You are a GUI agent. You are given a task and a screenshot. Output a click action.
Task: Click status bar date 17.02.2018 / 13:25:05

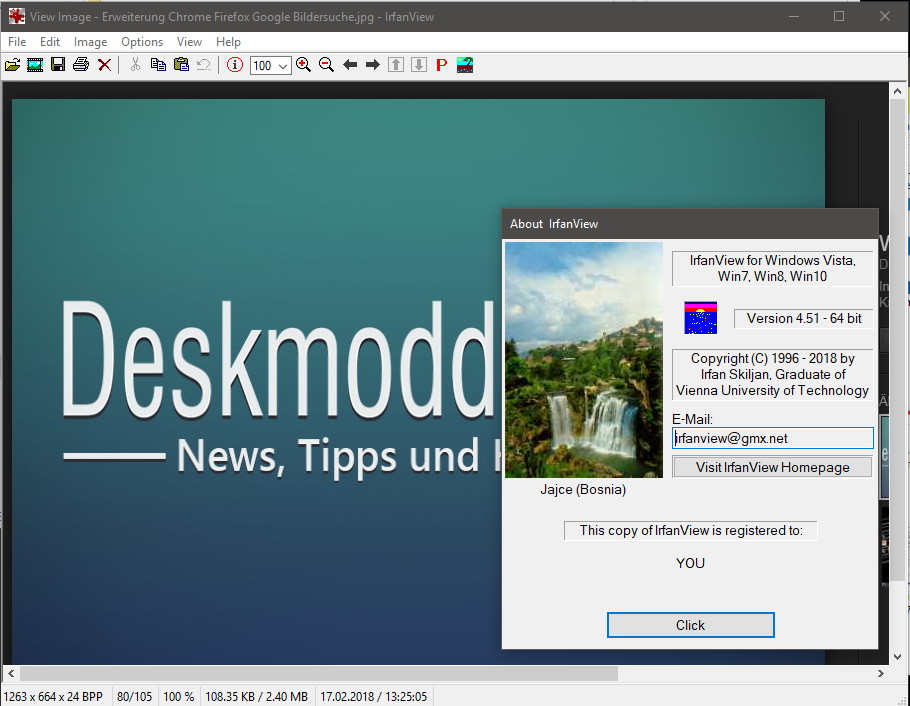pos(374,696)
